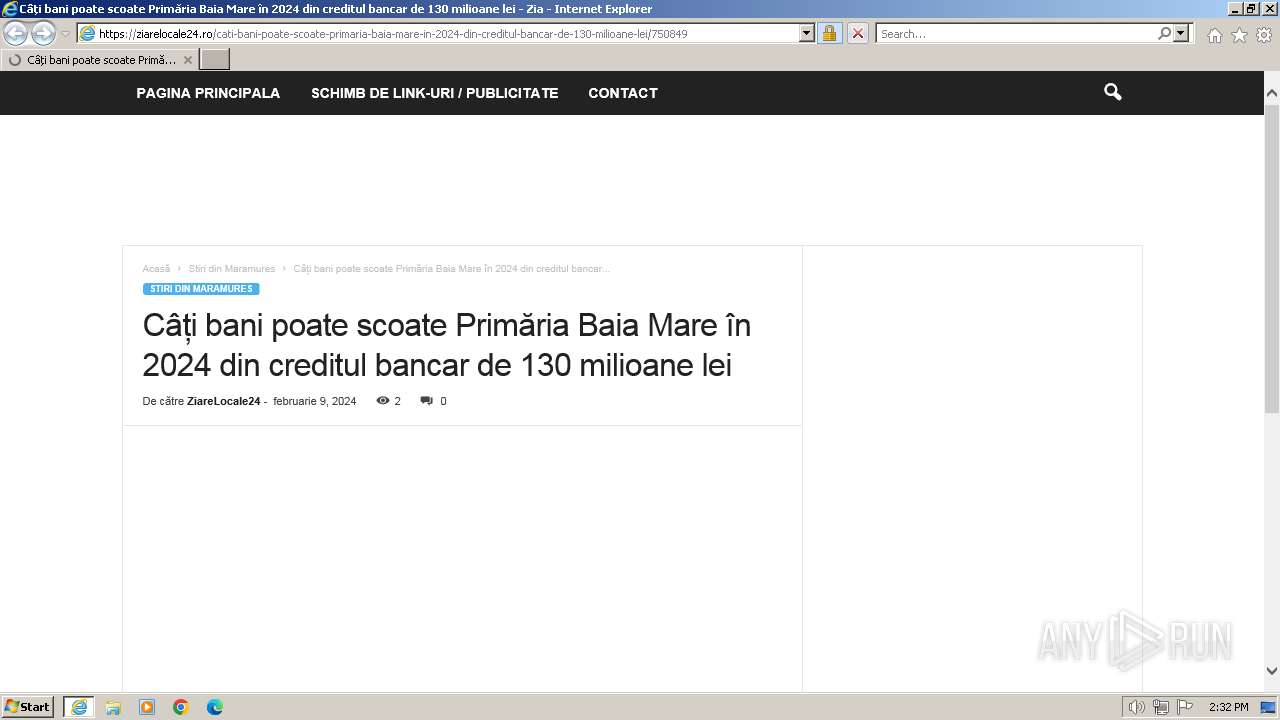1280x720 pixels.
Task: Go forward with the browser Forward arrow
Action: [x=43, y=33]
